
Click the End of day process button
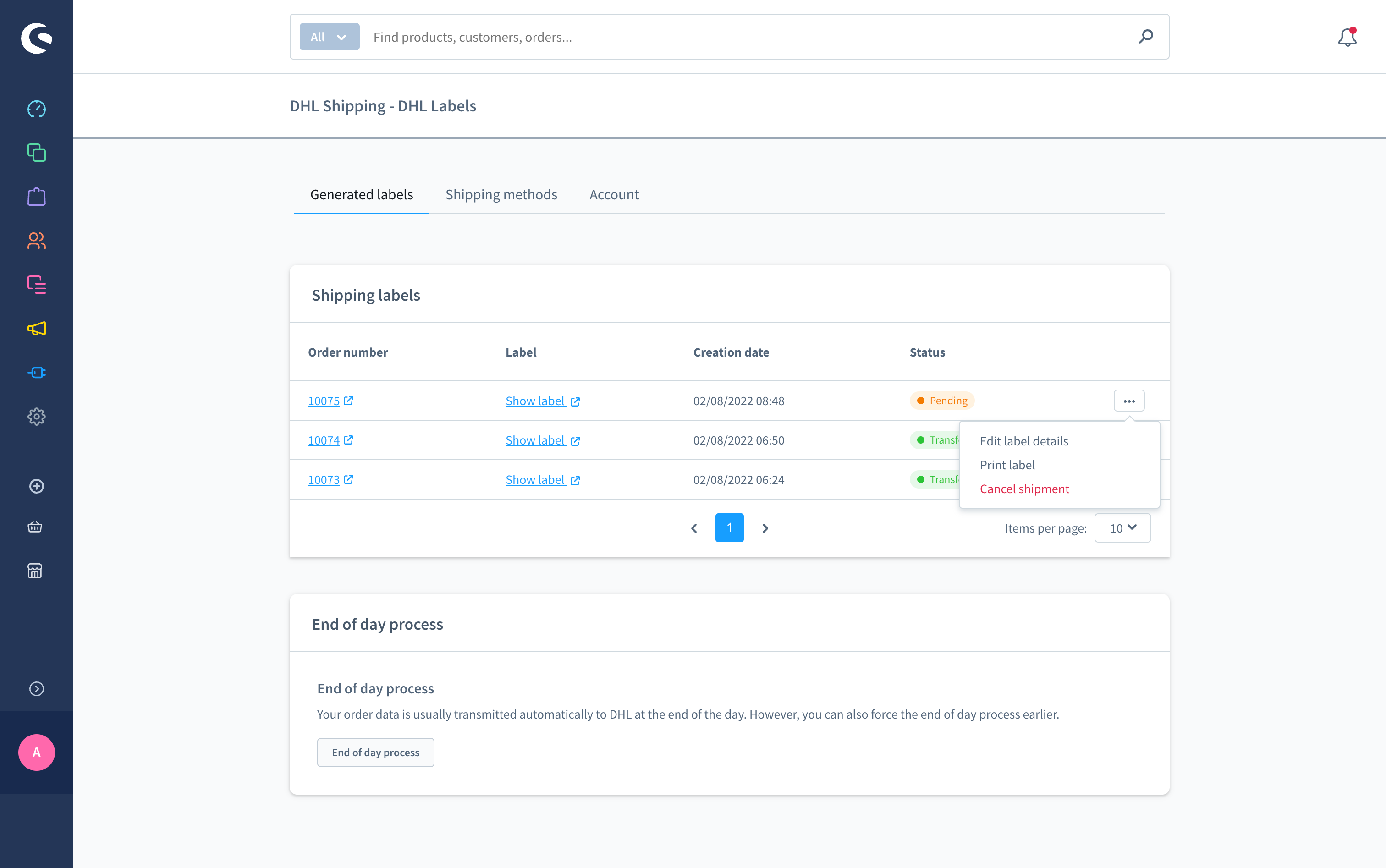pyautogui.click(x=375, y=752)
